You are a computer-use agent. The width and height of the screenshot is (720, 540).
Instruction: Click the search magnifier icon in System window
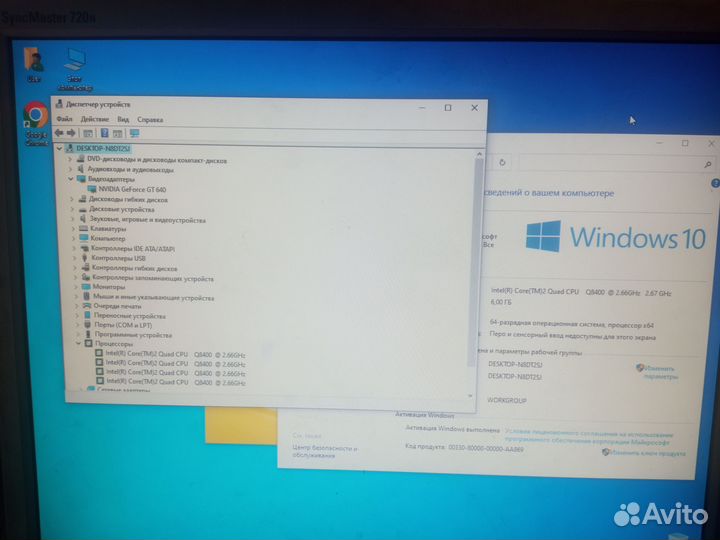tap(708, 164)
